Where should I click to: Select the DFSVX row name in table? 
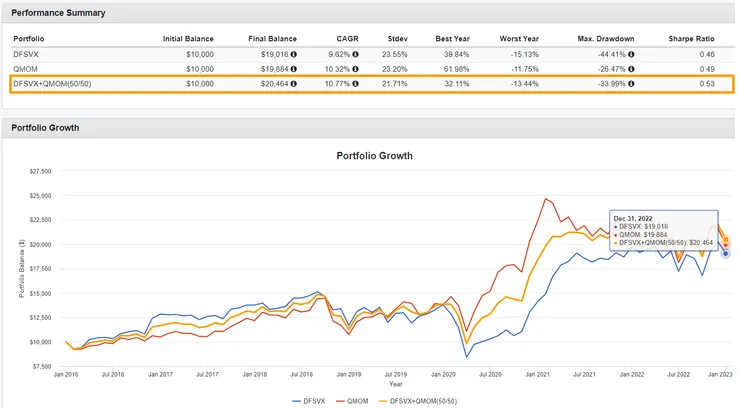(26, 56)
